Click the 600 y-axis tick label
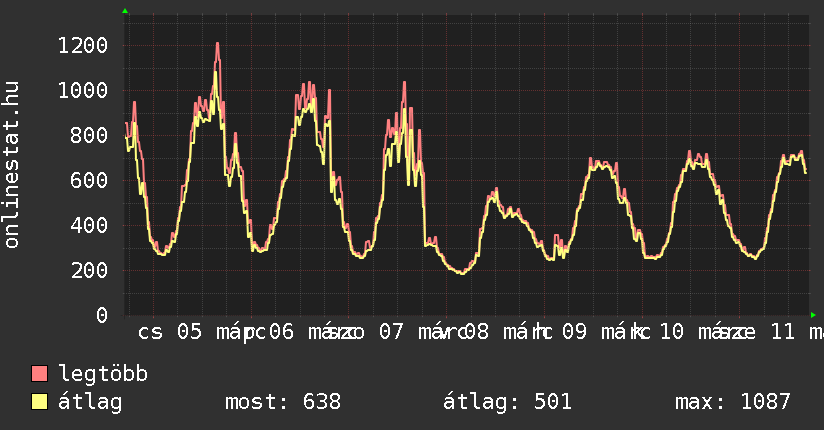824x430 pixels. (89, 180)
